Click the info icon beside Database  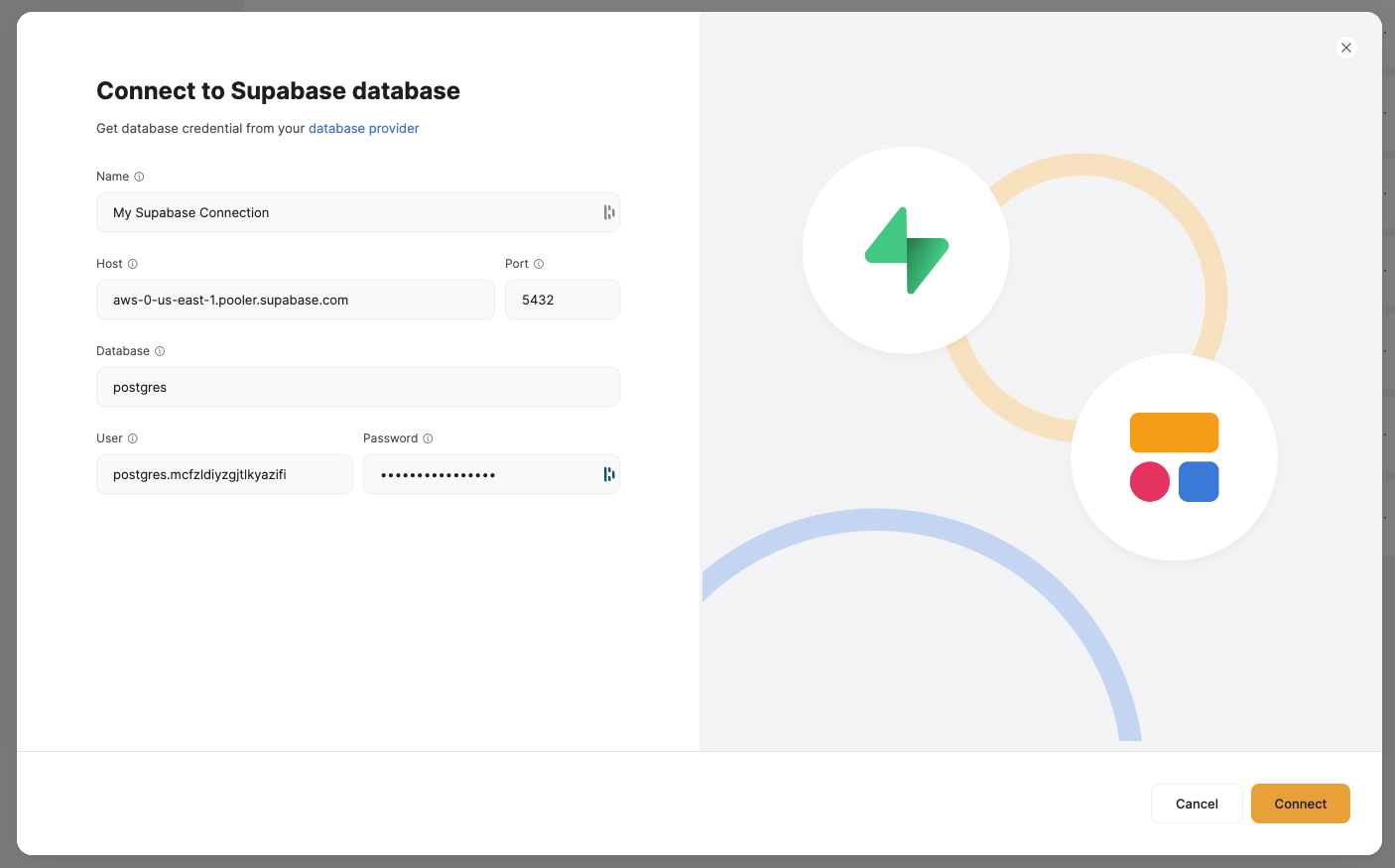159,350
